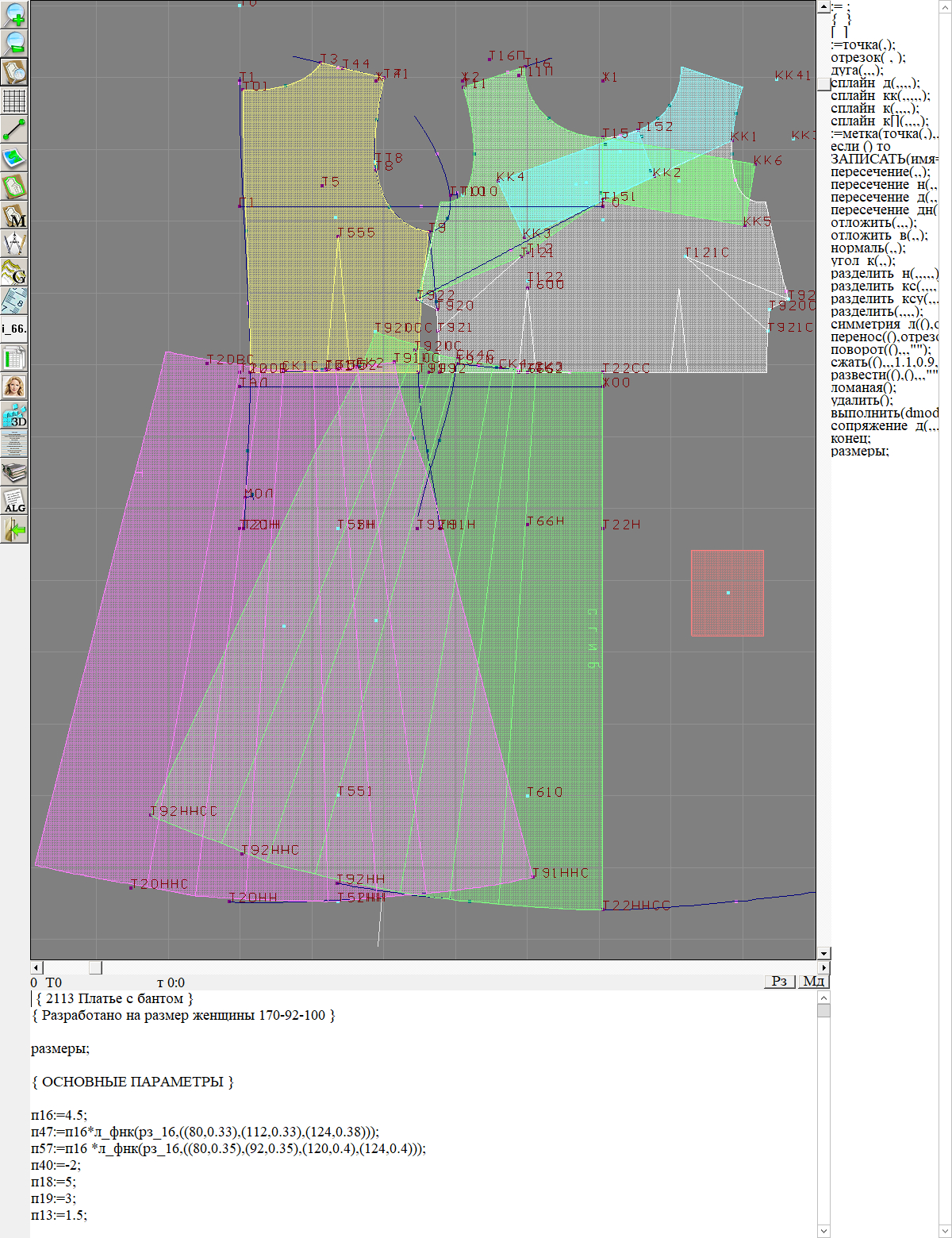Click the measuring tape icon
Screen dimensions: 952x1238
click(14, 301)
